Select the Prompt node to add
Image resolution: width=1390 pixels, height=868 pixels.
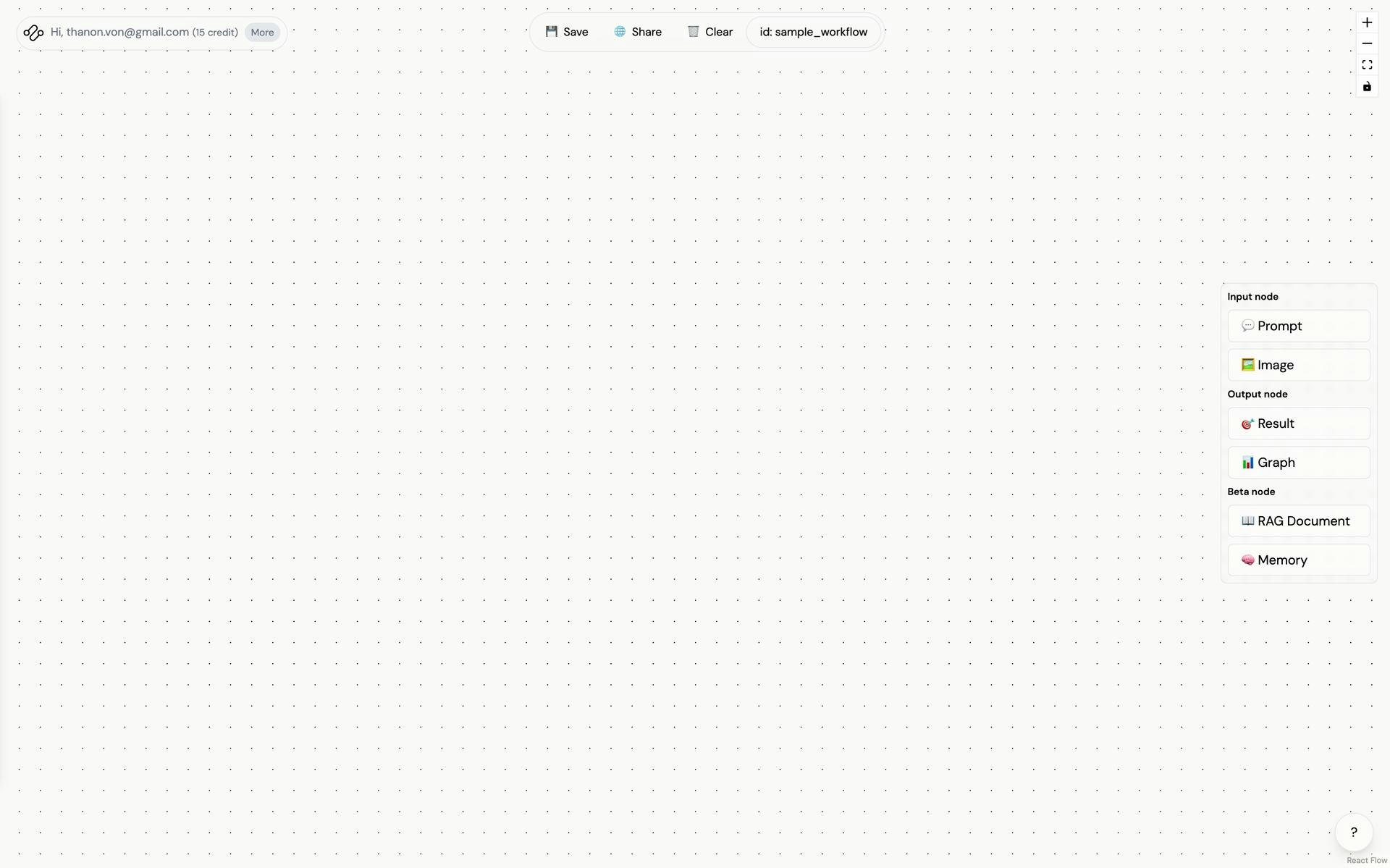1298,325
